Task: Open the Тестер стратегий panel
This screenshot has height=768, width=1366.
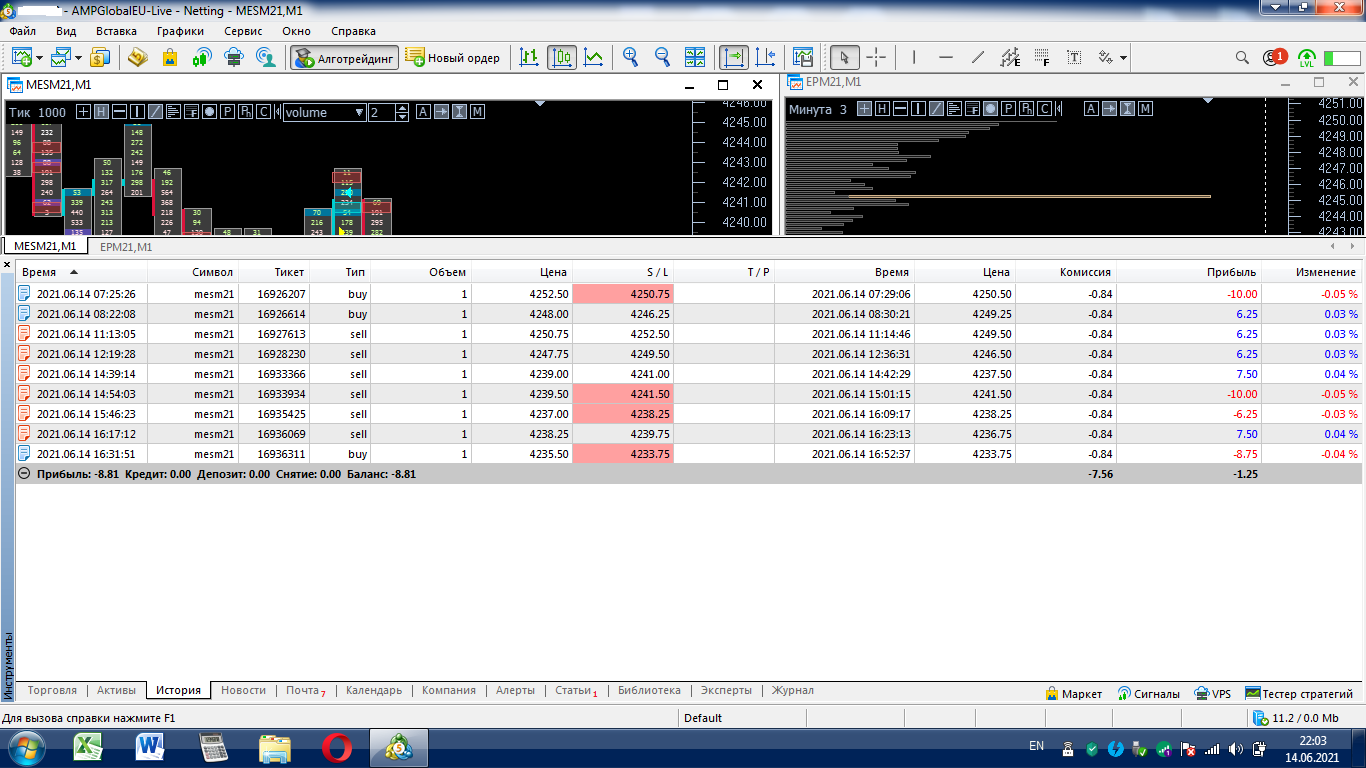Action: coord(1299,693)
